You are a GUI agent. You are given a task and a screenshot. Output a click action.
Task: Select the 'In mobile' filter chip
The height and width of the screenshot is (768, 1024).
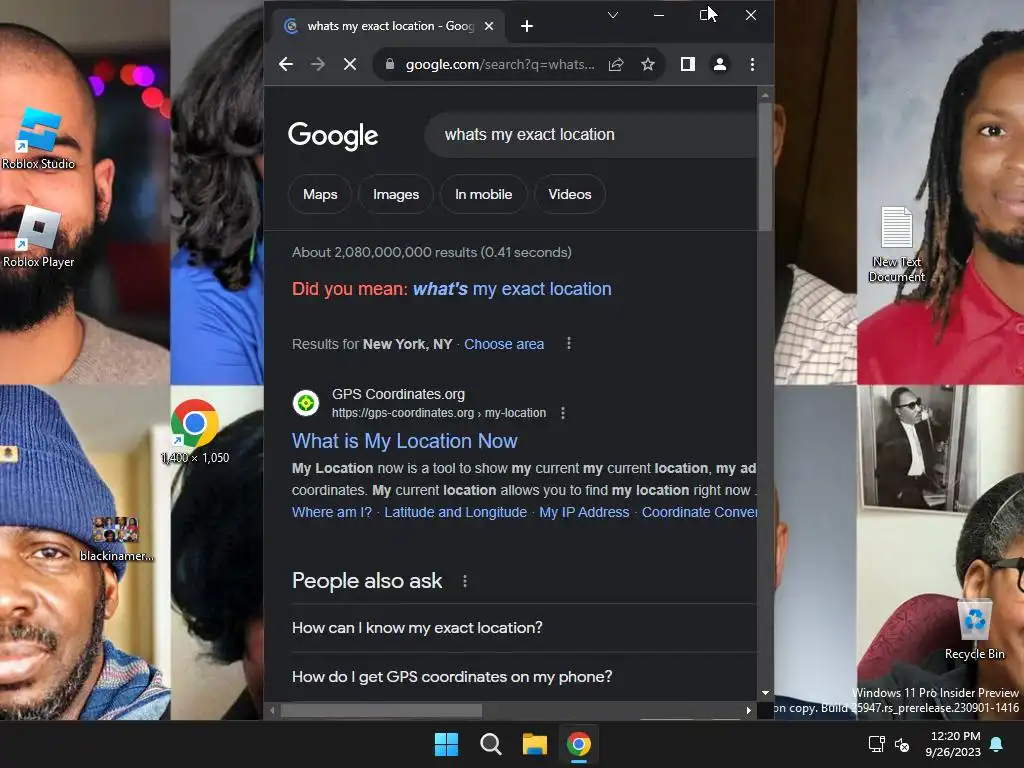coord(483,194)
